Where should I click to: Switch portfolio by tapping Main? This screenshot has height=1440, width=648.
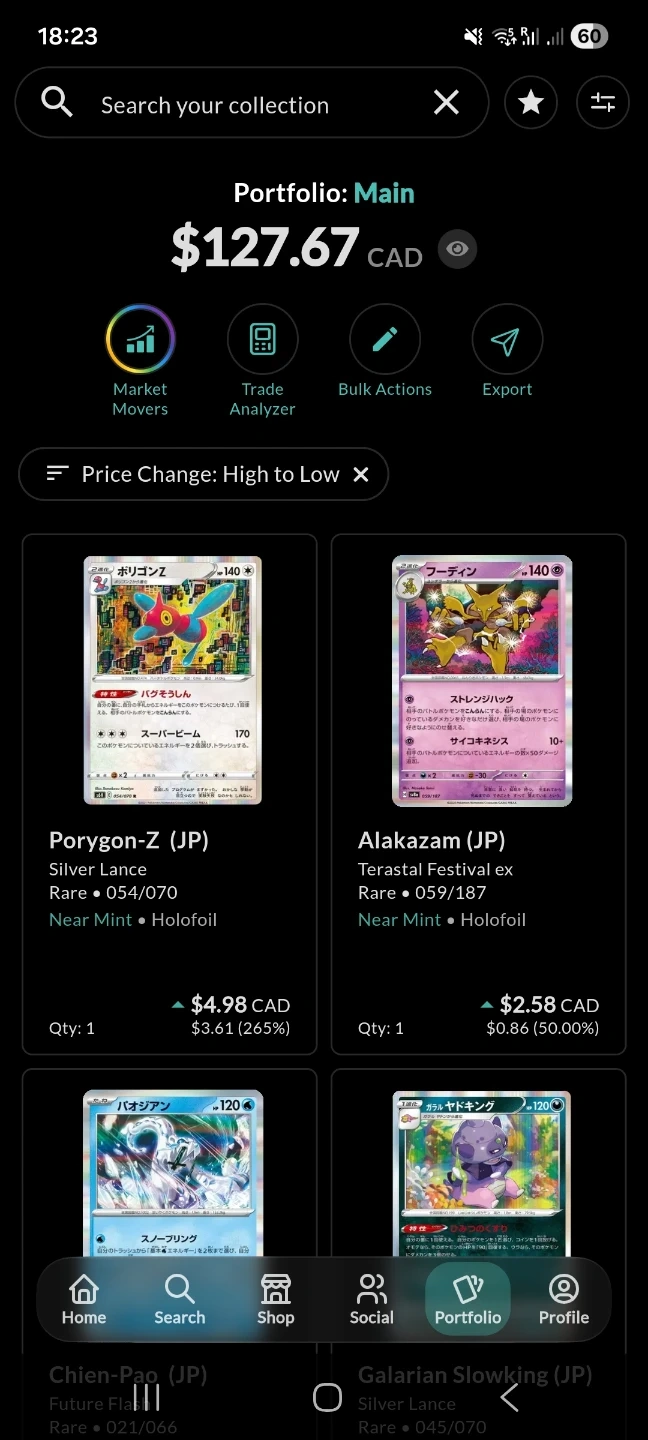coord(384,193)
